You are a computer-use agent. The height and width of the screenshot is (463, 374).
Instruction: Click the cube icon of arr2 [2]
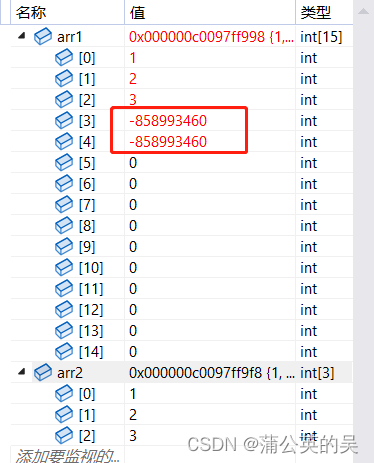(64, 435)
